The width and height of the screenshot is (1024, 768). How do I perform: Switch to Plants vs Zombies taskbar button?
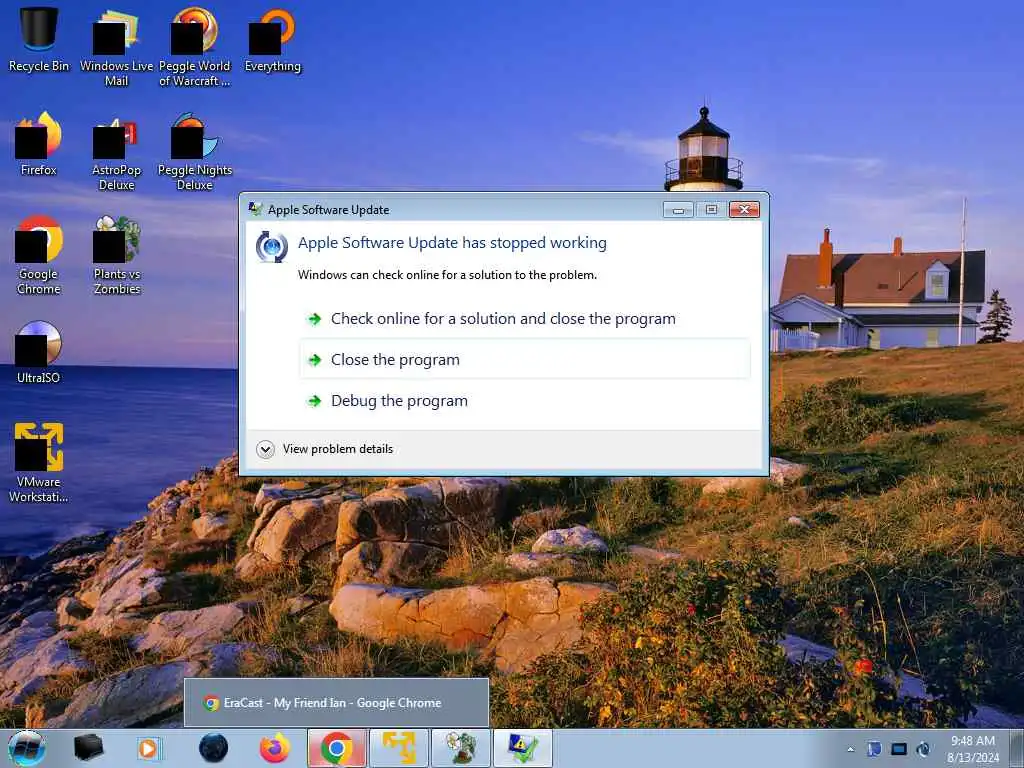coord(461,748)
